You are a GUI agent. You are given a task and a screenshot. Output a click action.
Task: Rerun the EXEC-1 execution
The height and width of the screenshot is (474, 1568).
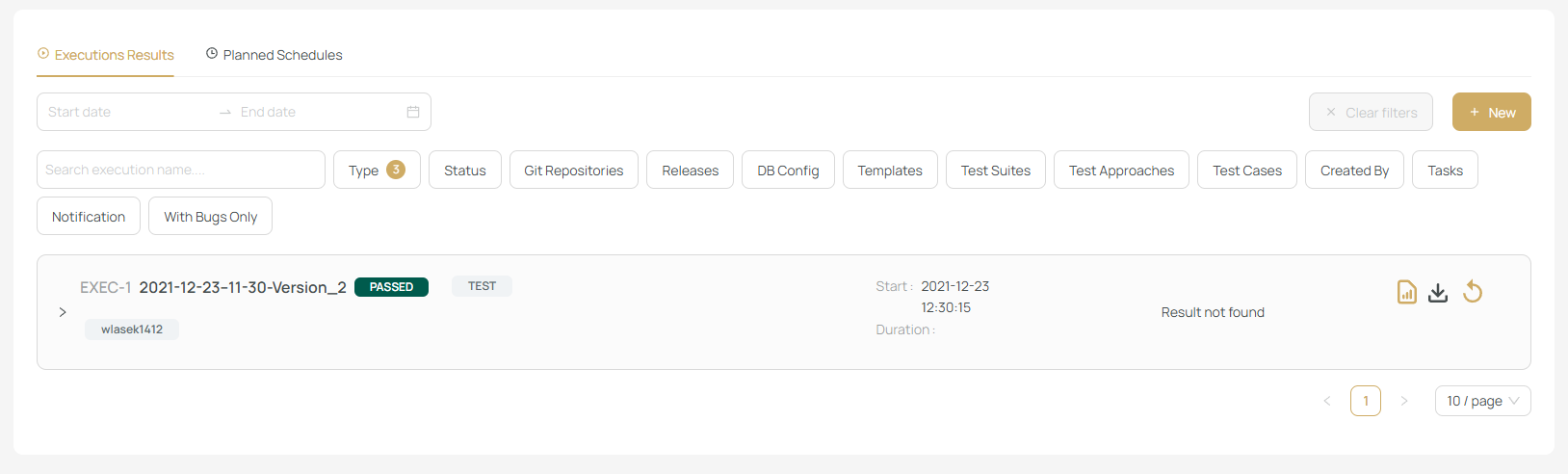pos(1473,291)
